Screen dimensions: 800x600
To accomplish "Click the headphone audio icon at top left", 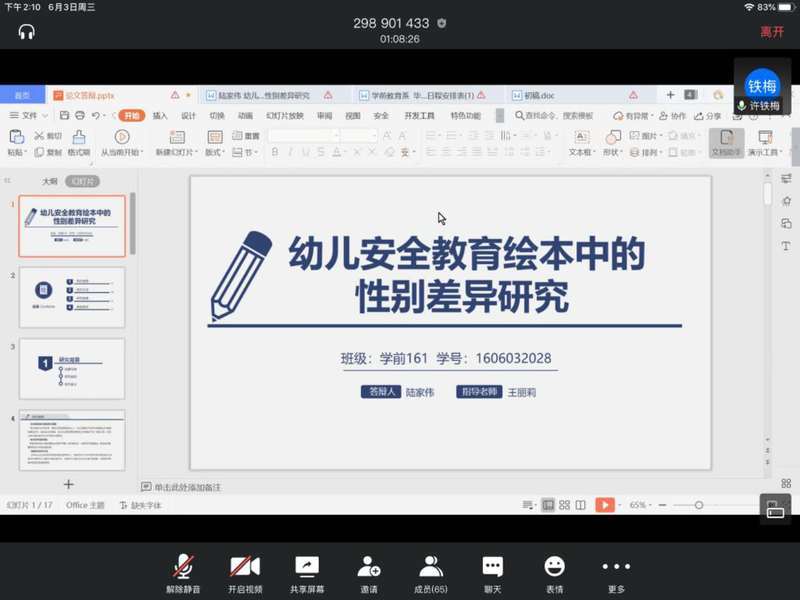I will (27, 31).
